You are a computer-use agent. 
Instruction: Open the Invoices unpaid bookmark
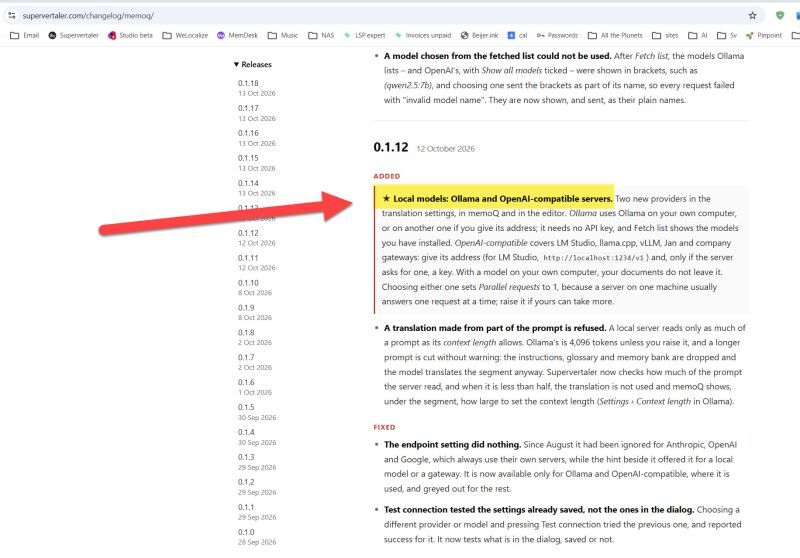coord(423,35)
